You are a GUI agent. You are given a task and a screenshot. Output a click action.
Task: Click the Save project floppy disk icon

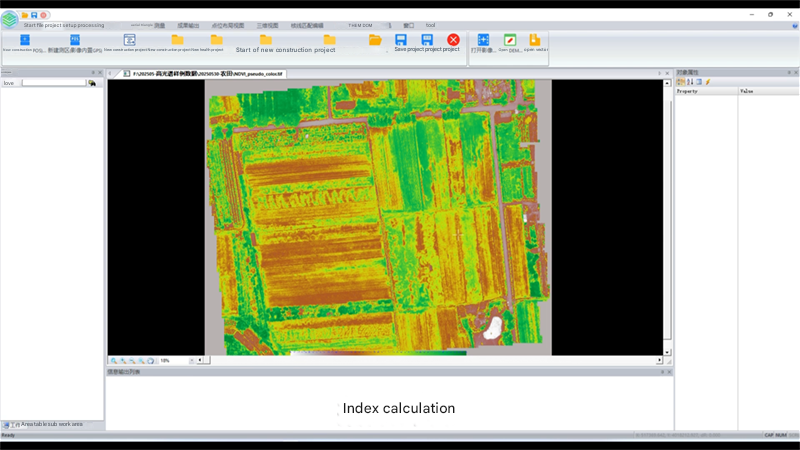pyautogui.click(x=401, y=39)
